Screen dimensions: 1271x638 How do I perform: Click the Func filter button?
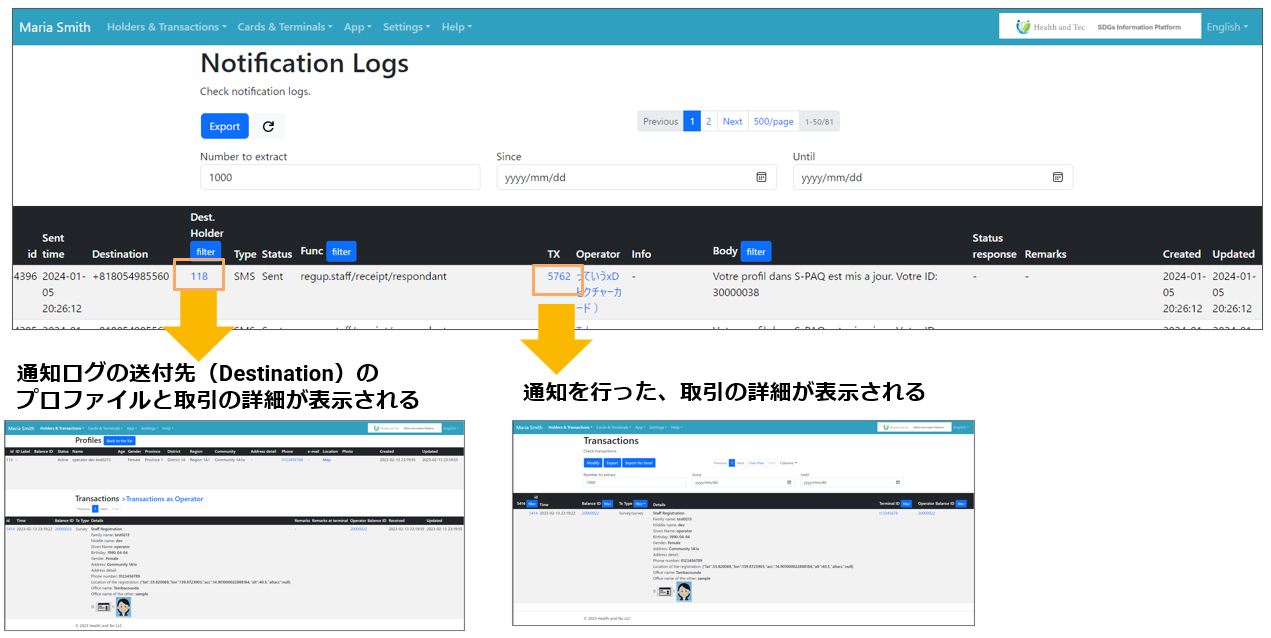pos(341,252)
